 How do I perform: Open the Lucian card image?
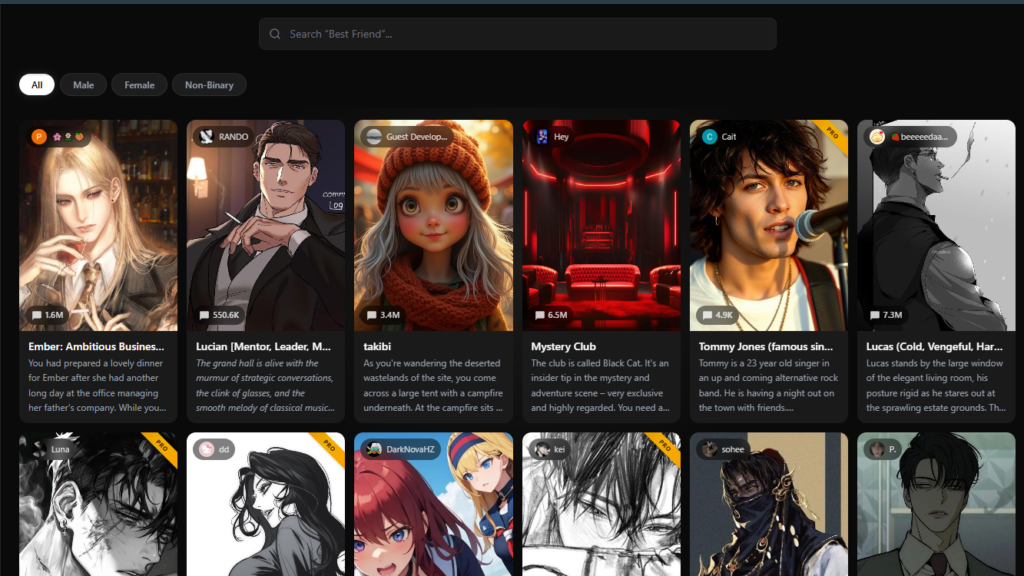(x=266, y=225)
